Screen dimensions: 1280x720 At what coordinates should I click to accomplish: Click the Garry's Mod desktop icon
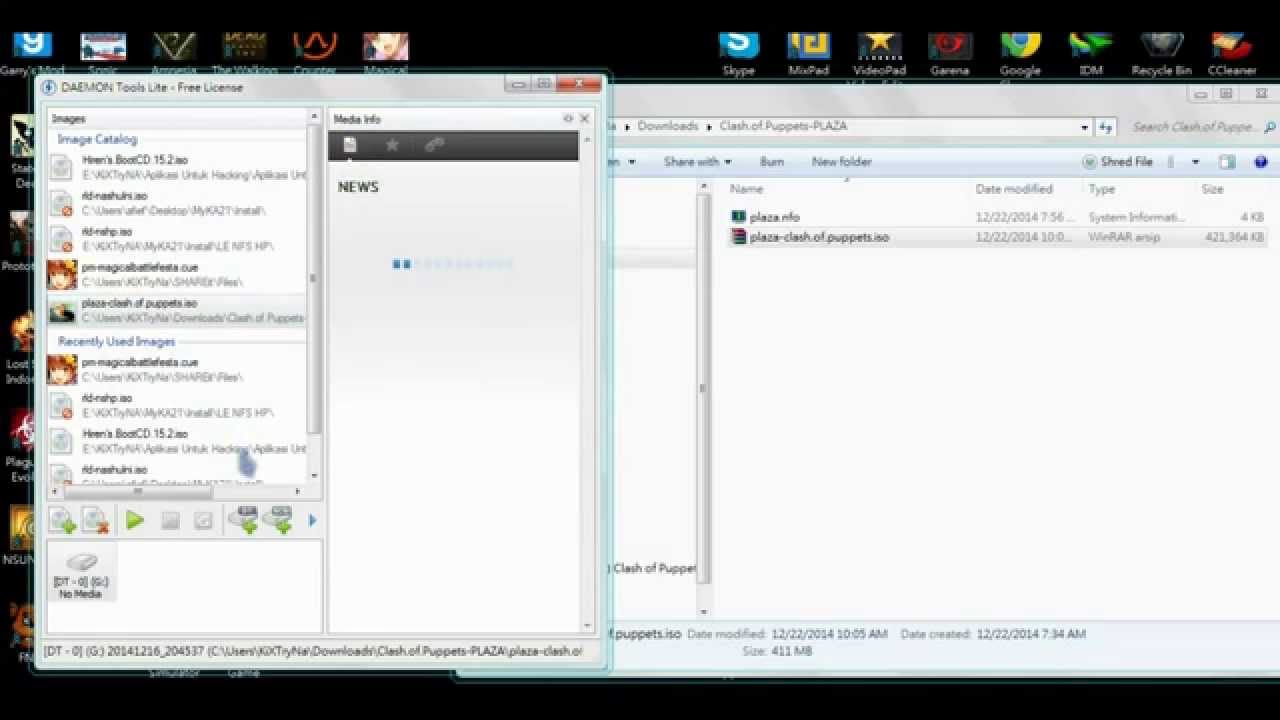click(x=33, y=54)
